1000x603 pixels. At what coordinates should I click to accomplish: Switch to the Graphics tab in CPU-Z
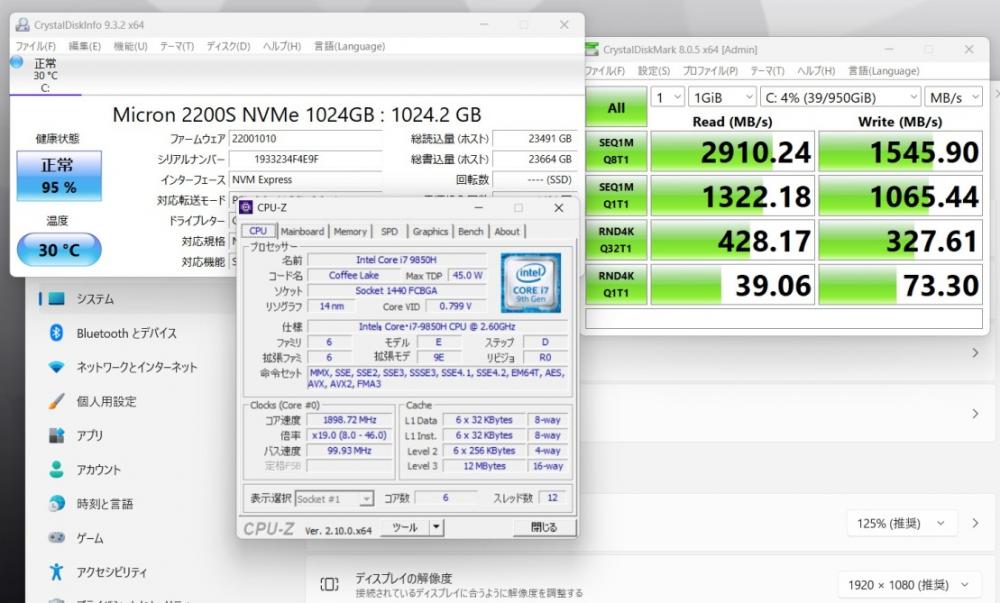(430, 231)
